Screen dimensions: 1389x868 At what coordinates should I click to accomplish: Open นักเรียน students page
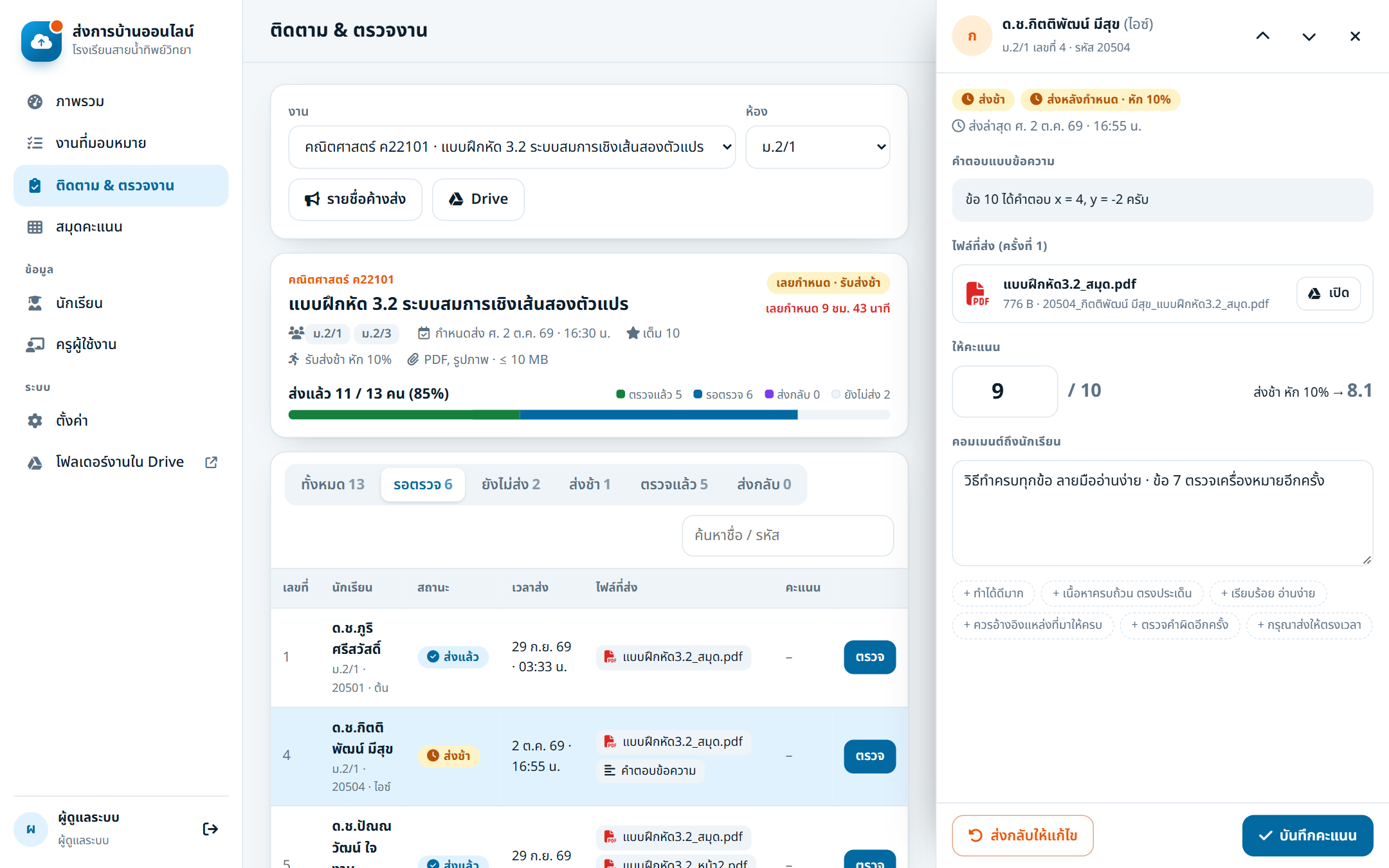pos(121,303)
